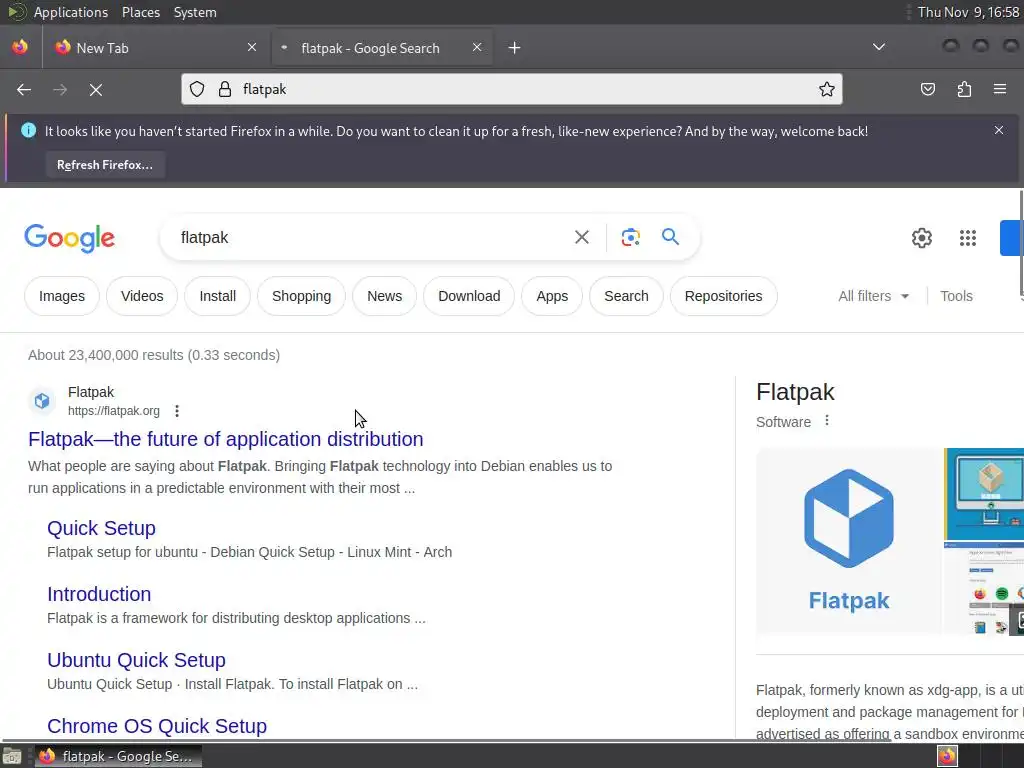Click show desktop icon in bottom panel
The image size is (1024, 768).
point(12,756)
